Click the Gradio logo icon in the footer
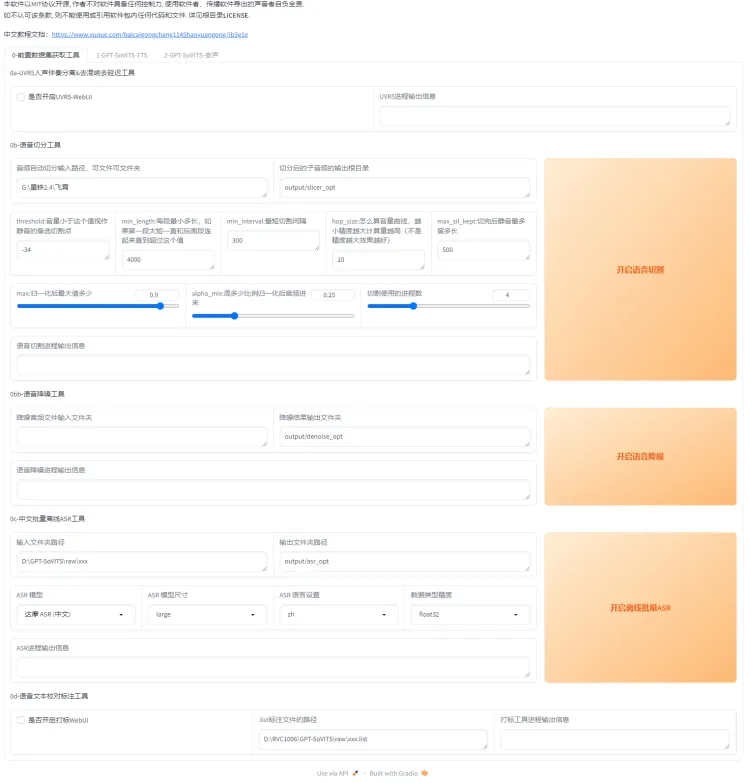The image size is (750, 783). point(424,774)
